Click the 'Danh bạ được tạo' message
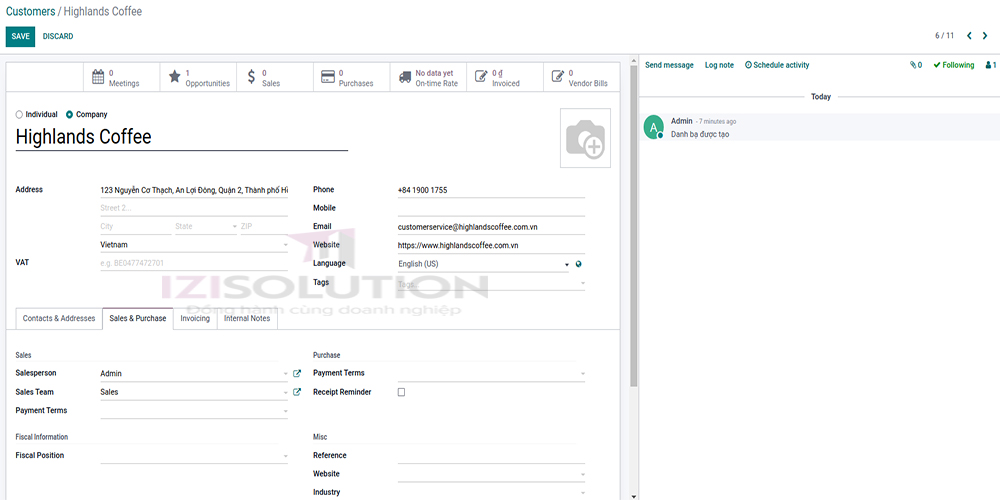 [700, 135]
